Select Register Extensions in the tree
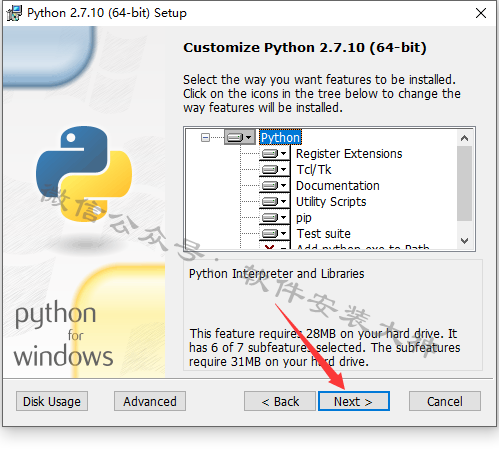Screen dimensions: 499x459 pyautogui.click(x=349, y=154)
